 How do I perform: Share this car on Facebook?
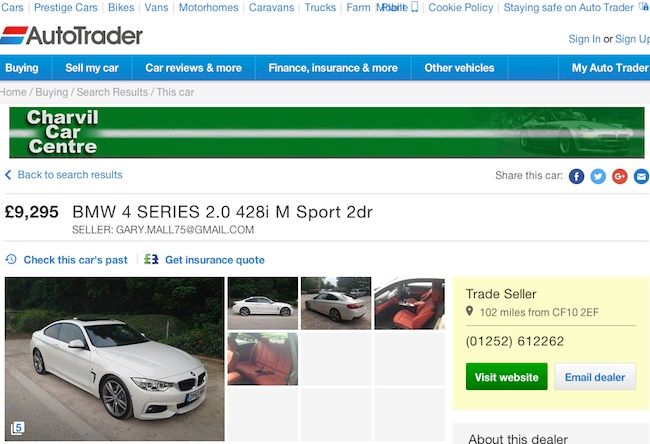[x=576, y=176]
